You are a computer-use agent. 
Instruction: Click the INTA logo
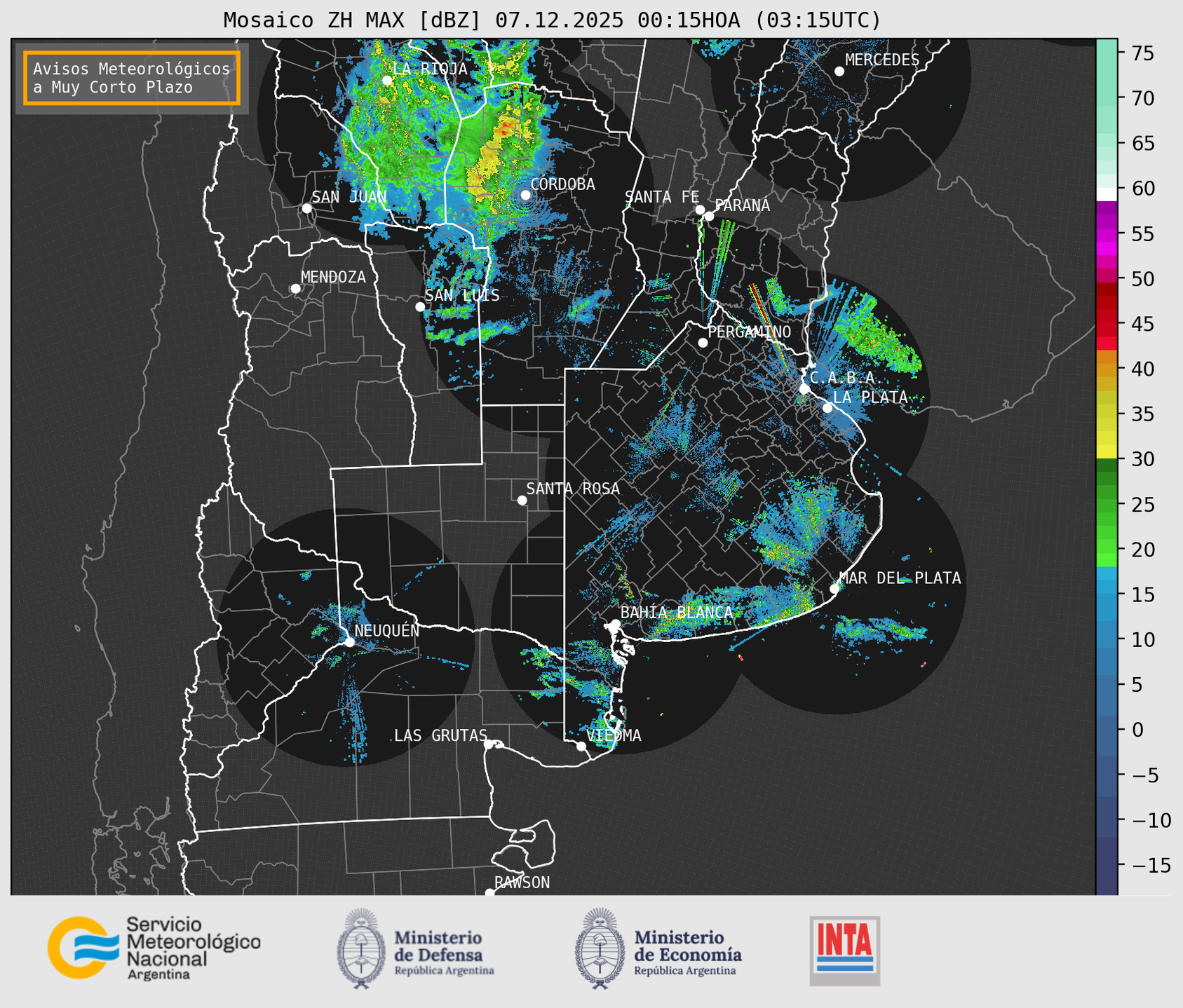point(844,951)
